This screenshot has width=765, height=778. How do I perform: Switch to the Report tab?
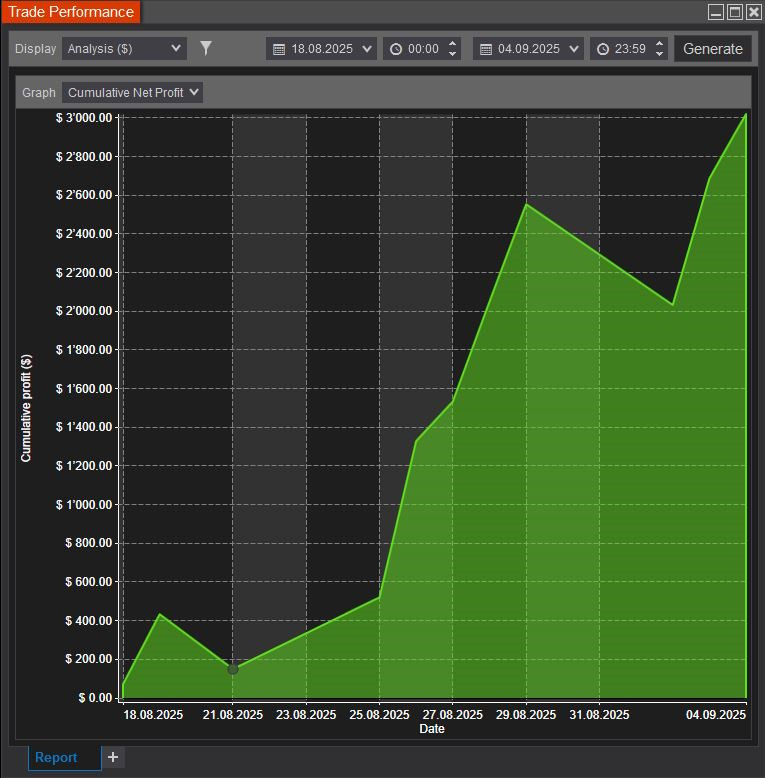(64, 758)
